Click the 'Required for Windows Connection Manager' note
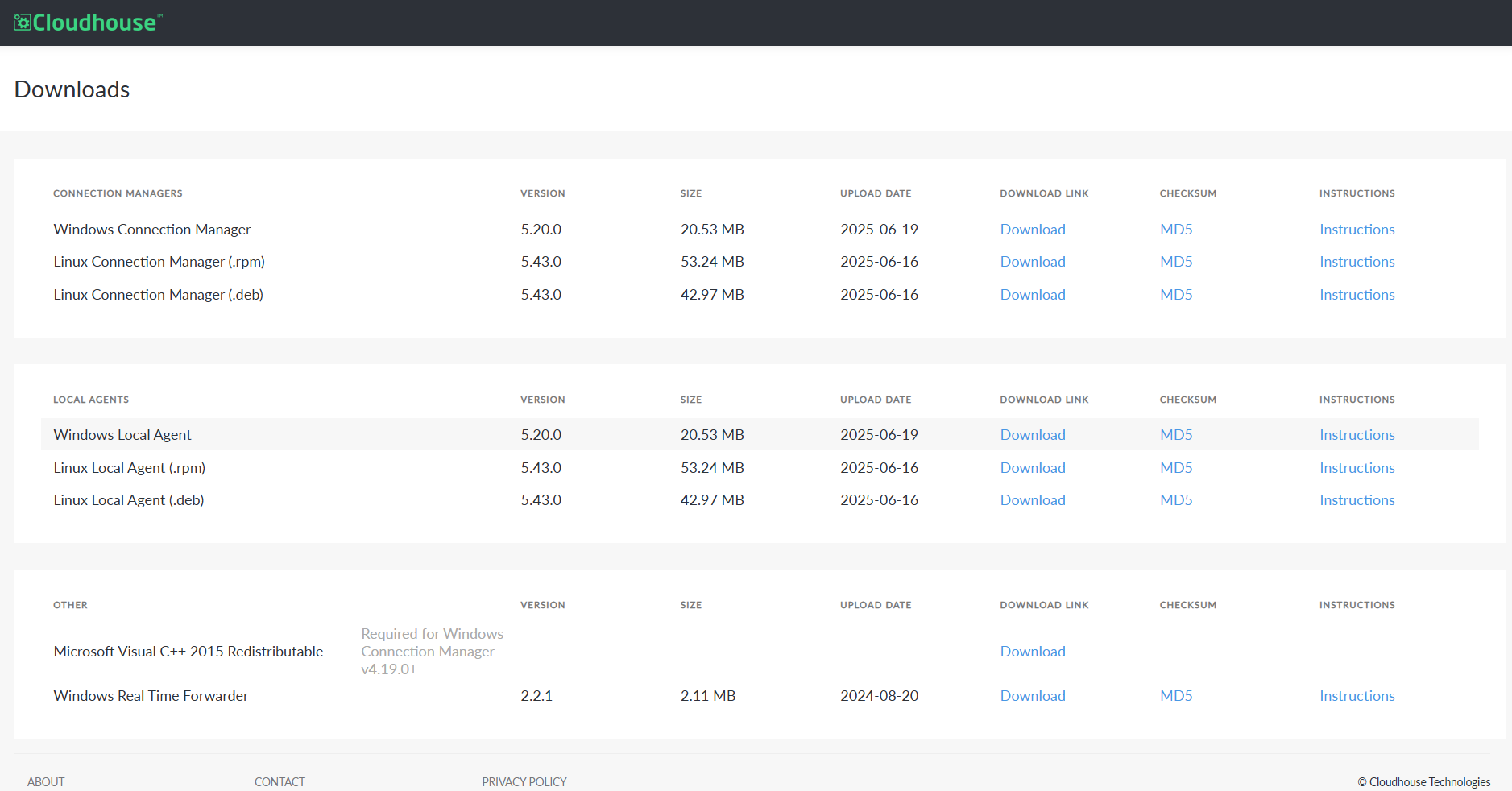1512x791 pixels. point(433,652)
